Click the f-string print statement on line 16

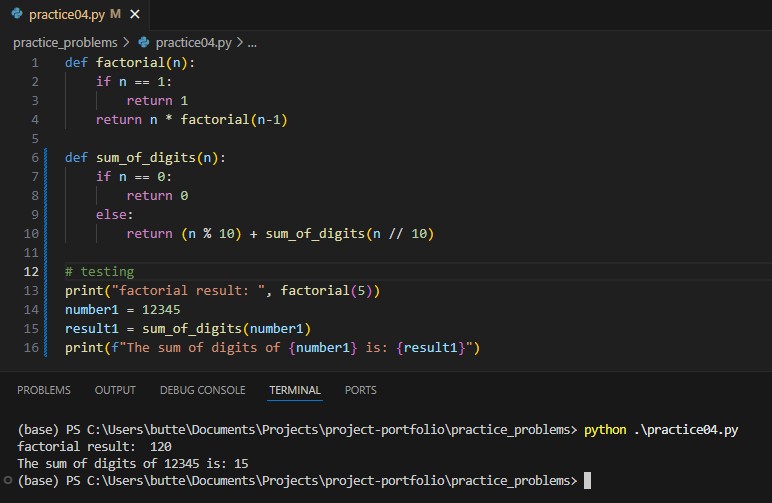click(272, 347)
